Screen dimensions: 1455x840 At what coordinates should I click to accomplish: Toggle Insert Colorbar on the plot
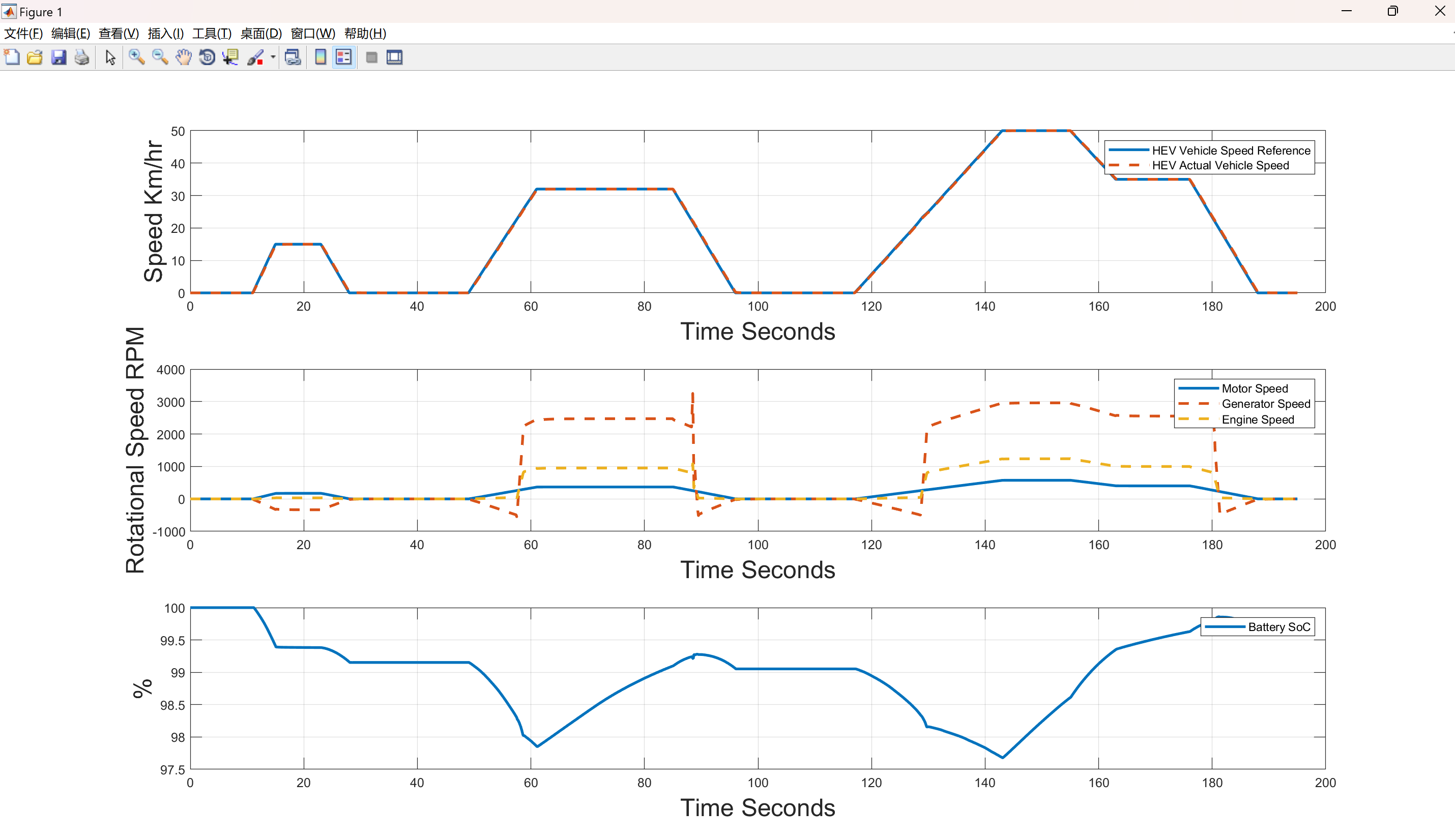pyautogui.click(x=319, y=56)
